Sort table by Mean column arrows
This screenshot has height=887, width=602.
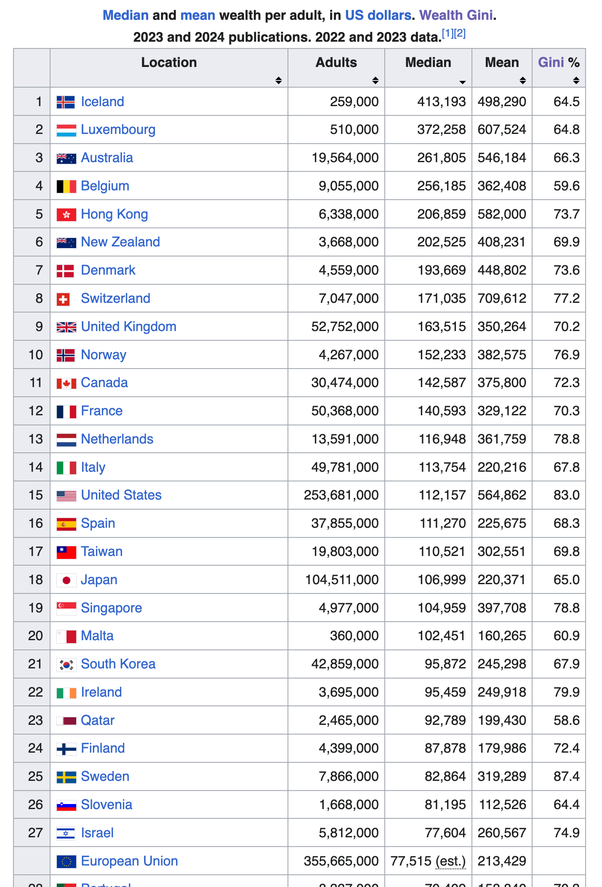coord(520,80)
